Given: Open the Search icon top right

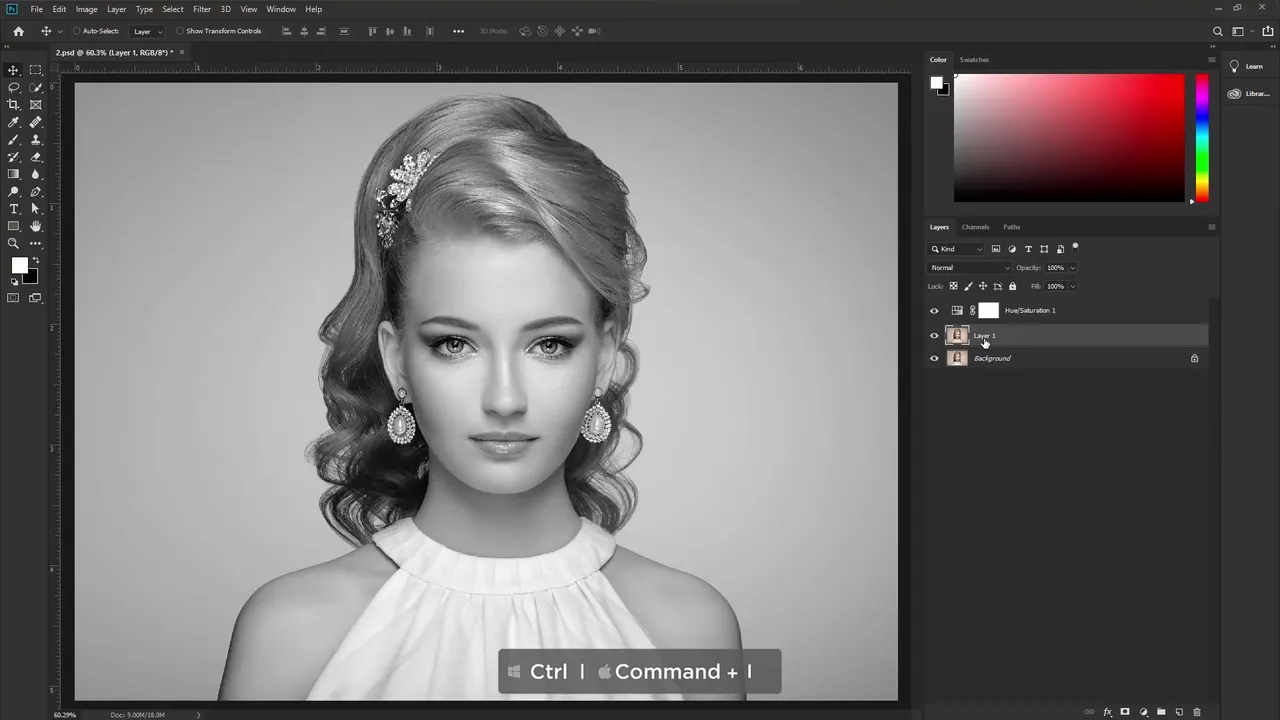Looking at the screenshot, I should pyautogui.click(x=1218, y=31).
